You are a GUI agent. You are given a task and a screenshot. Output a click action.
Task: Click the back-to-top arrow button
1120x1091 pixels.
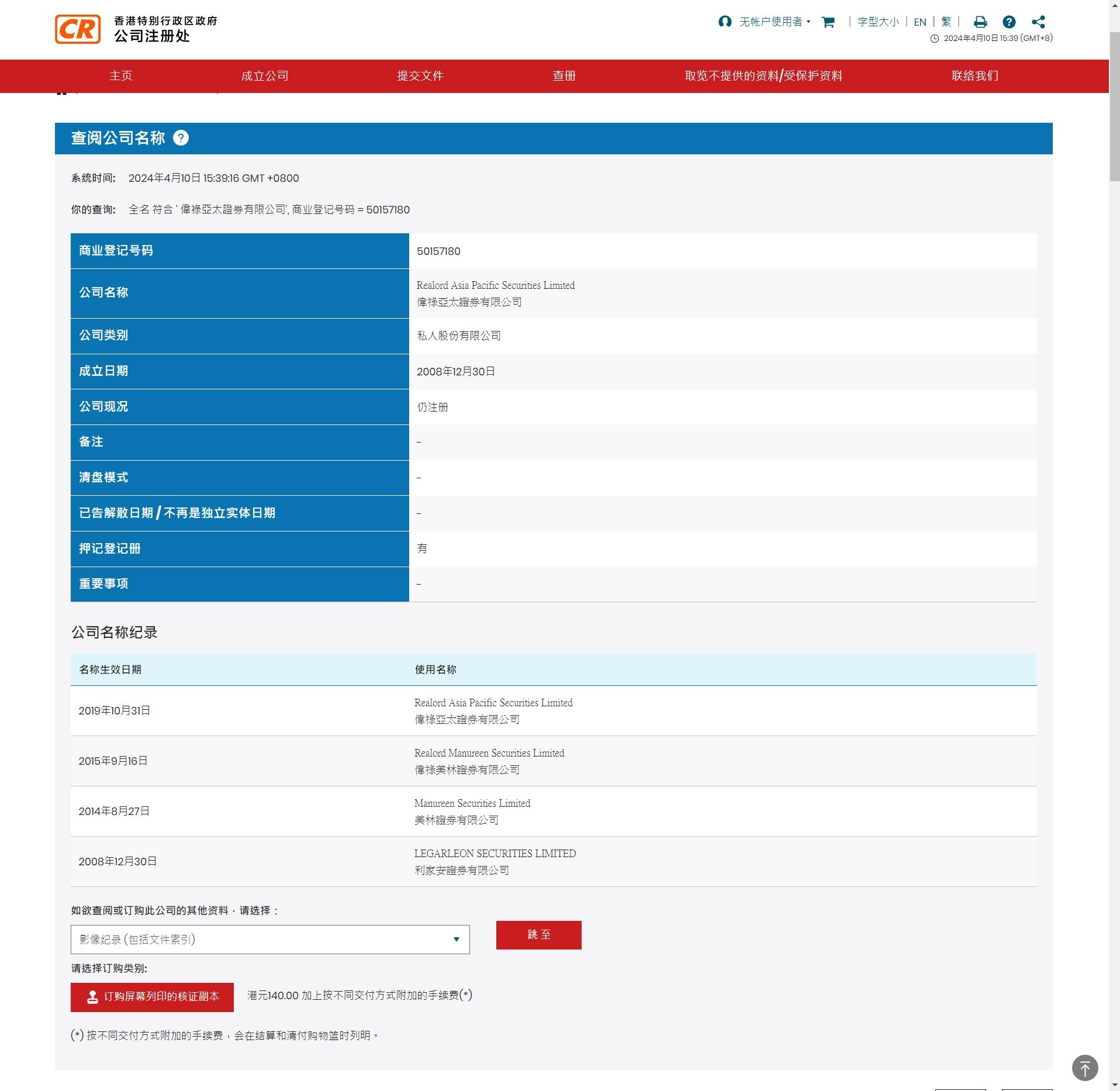click(x=1085, y=1068)
